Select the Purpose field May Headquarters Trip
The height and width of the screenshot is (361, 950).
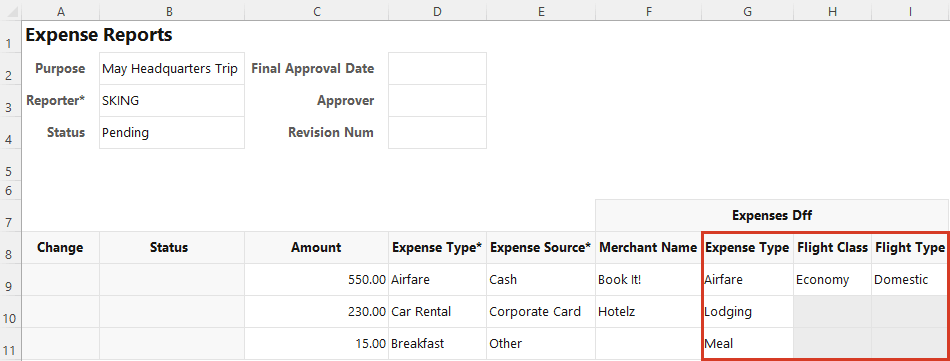(172, 68)
